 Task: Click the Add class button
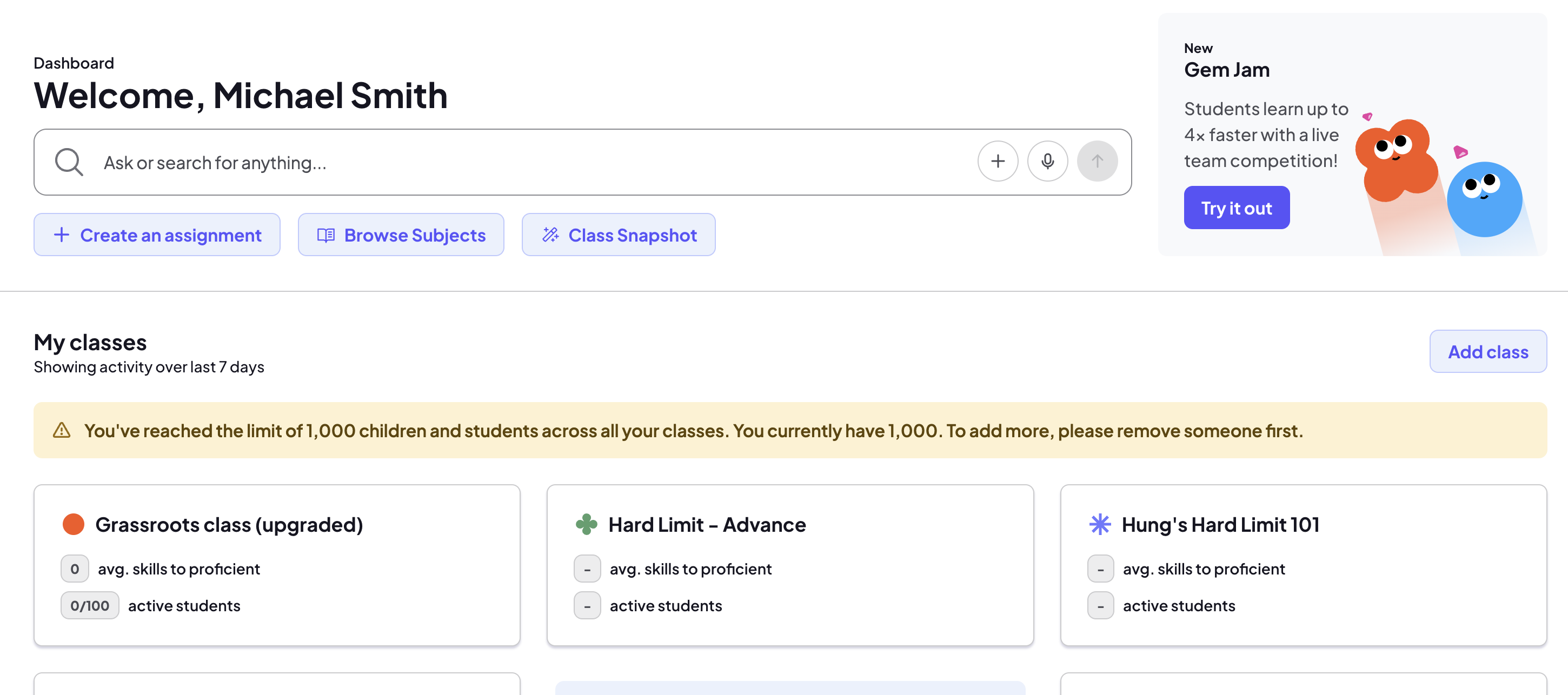point(1487,352)
